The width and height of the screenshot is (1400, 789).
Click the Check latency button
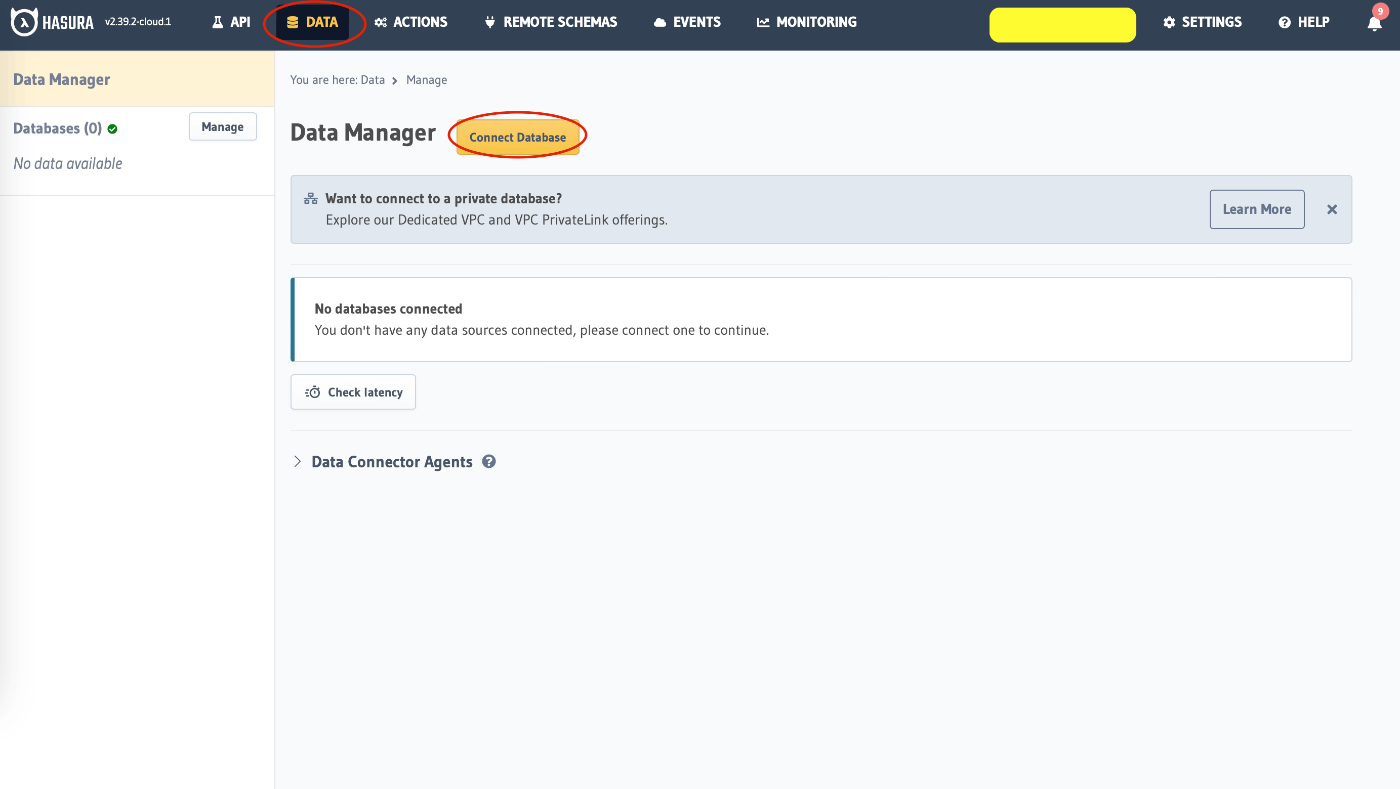[353, 392]
